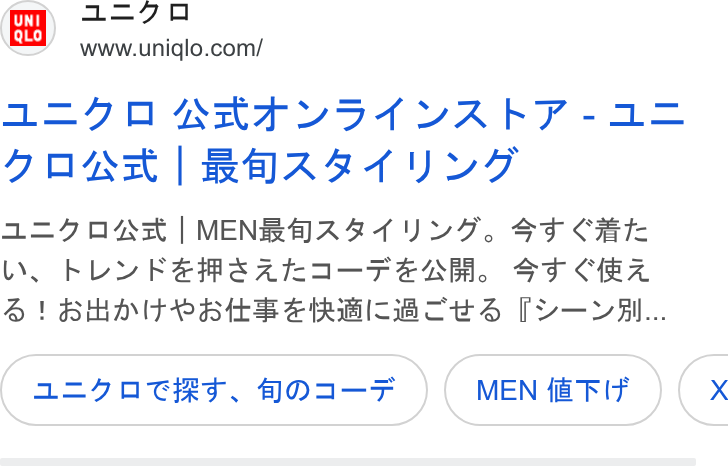Click the circular border around the UNIQLO favicon
Viewport: 728px width, 466px height.
click(x=28, y=28)
